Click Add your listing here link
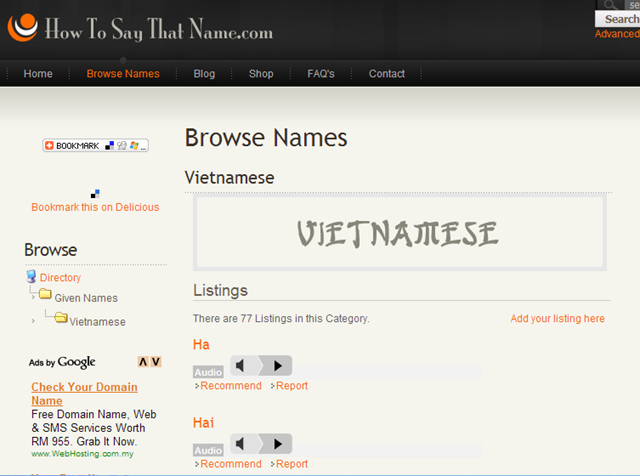The width and height of the screenshot is (640, 476). [x=557, y=318]
